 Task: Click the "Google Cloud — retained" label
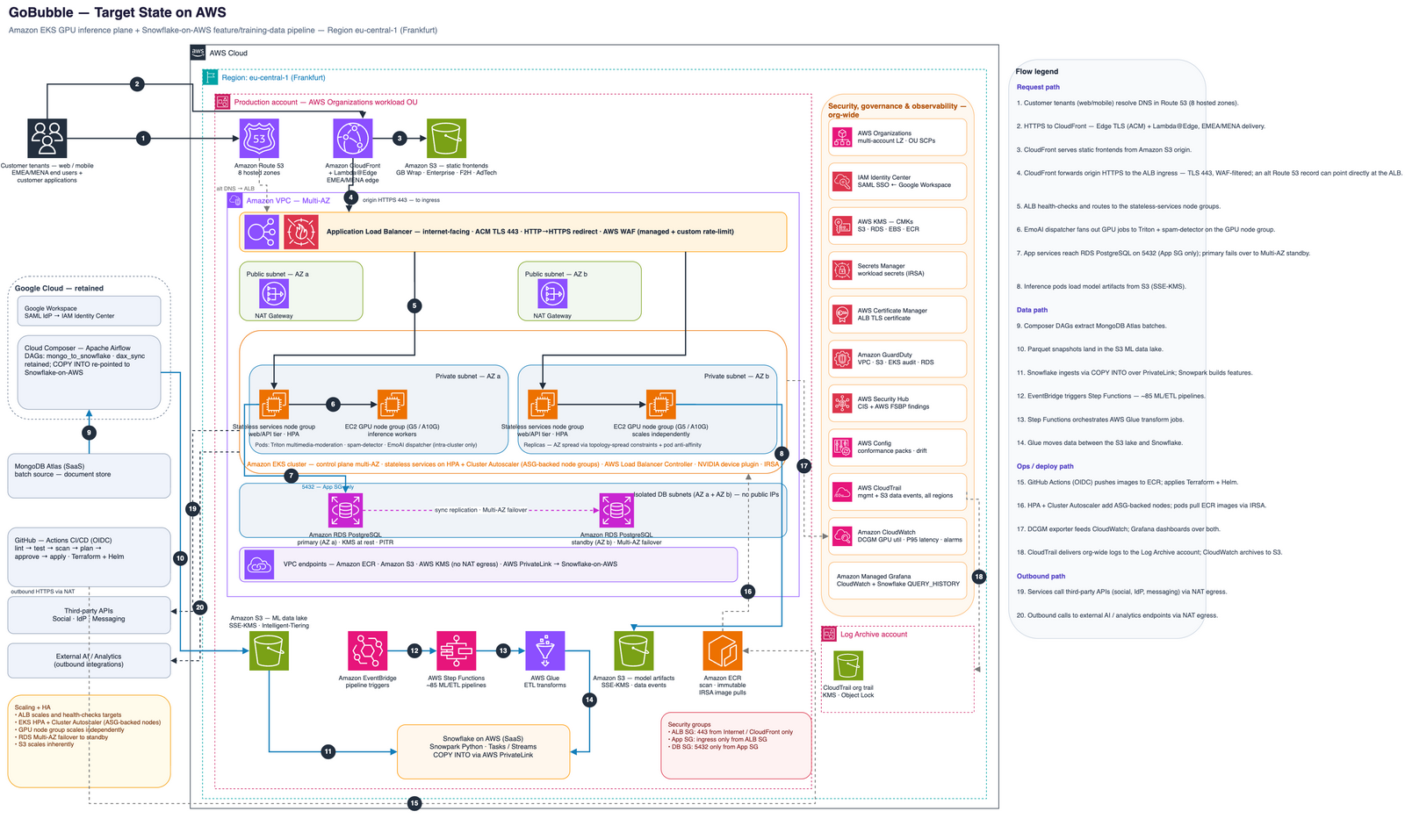59,288
